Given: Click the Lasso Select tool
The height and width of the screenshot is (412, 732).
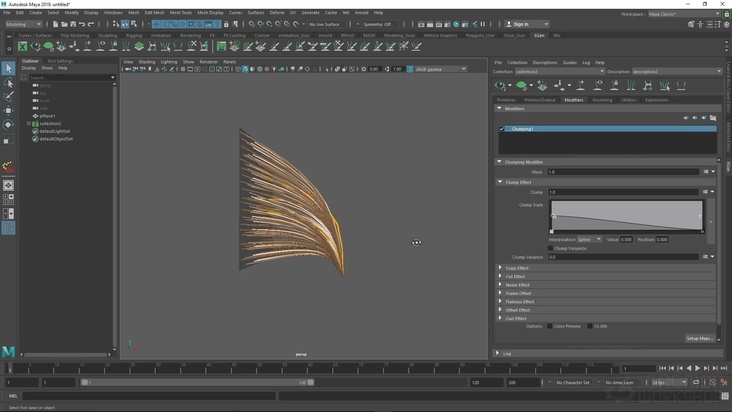Looking at the screenshot, I should [x=8, y=83].
